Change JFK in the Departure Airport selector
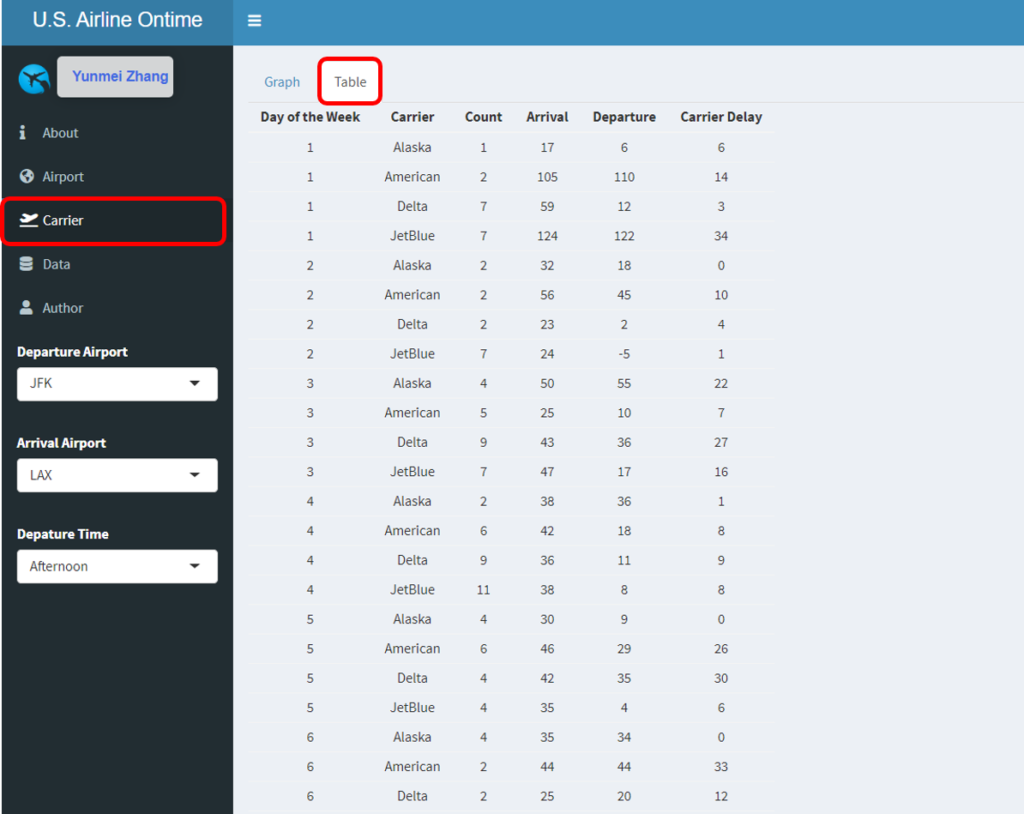Screen dimensions: 1024x814 (x=116, y=384)
